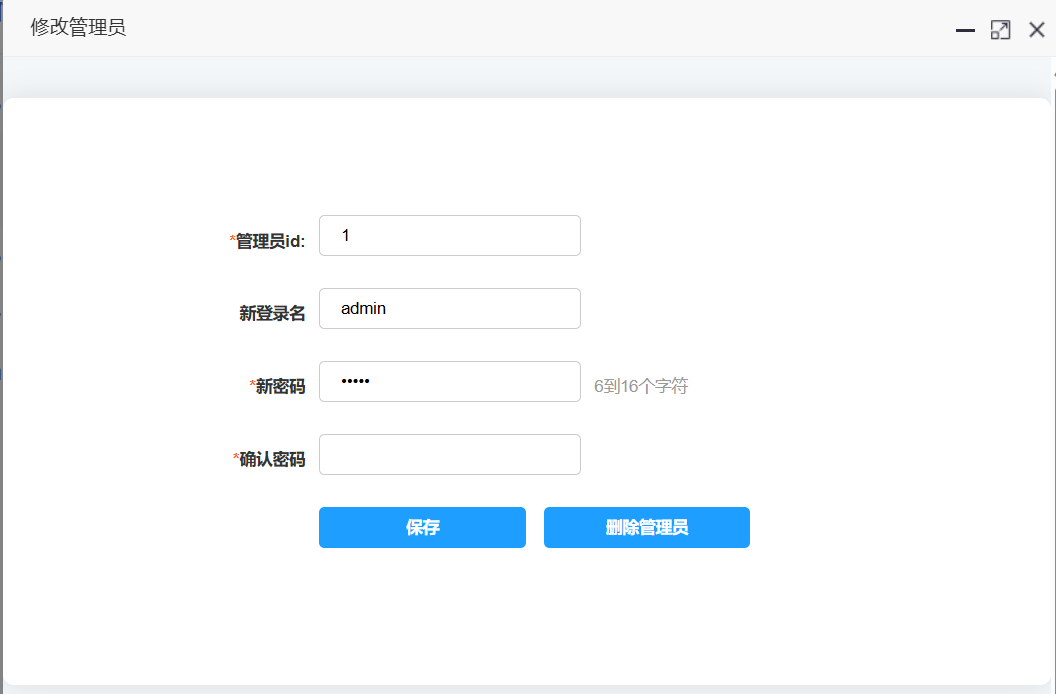Click the 6到16个字符 hint text

coord(640,386)
